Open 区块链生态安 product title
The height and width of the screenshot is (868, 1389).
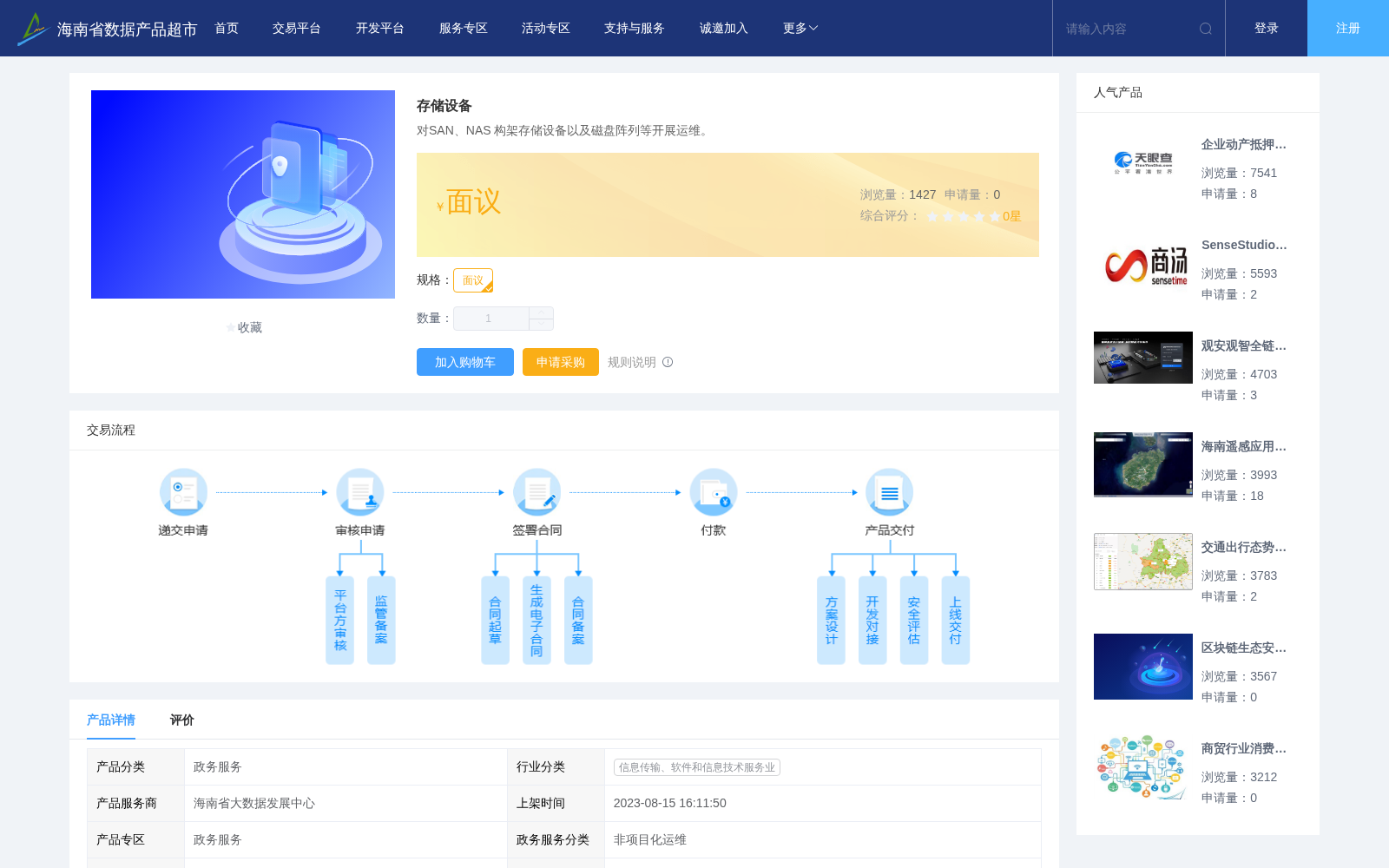point(1244,648)
